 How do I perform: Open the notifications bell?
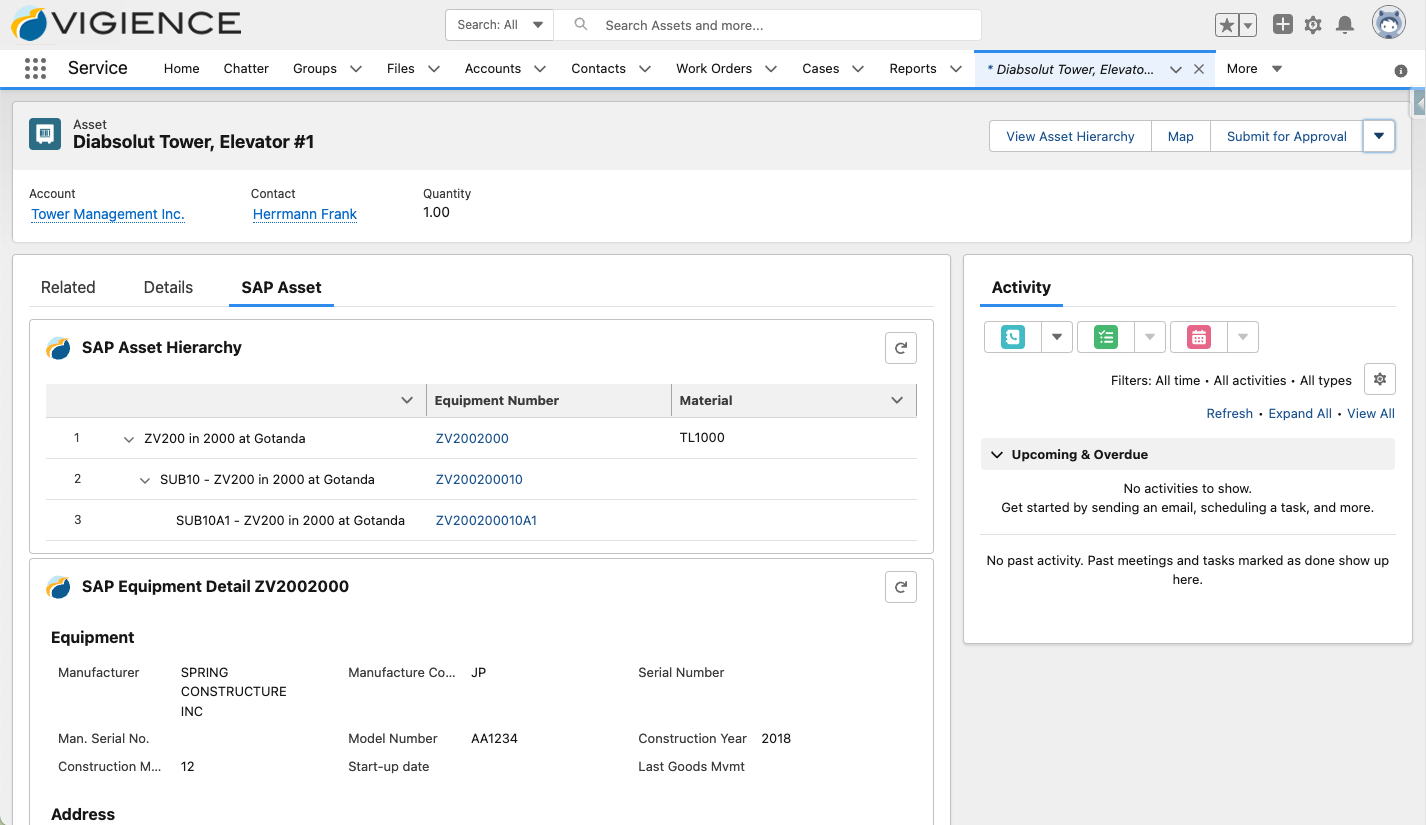[x=1346, y=25]
